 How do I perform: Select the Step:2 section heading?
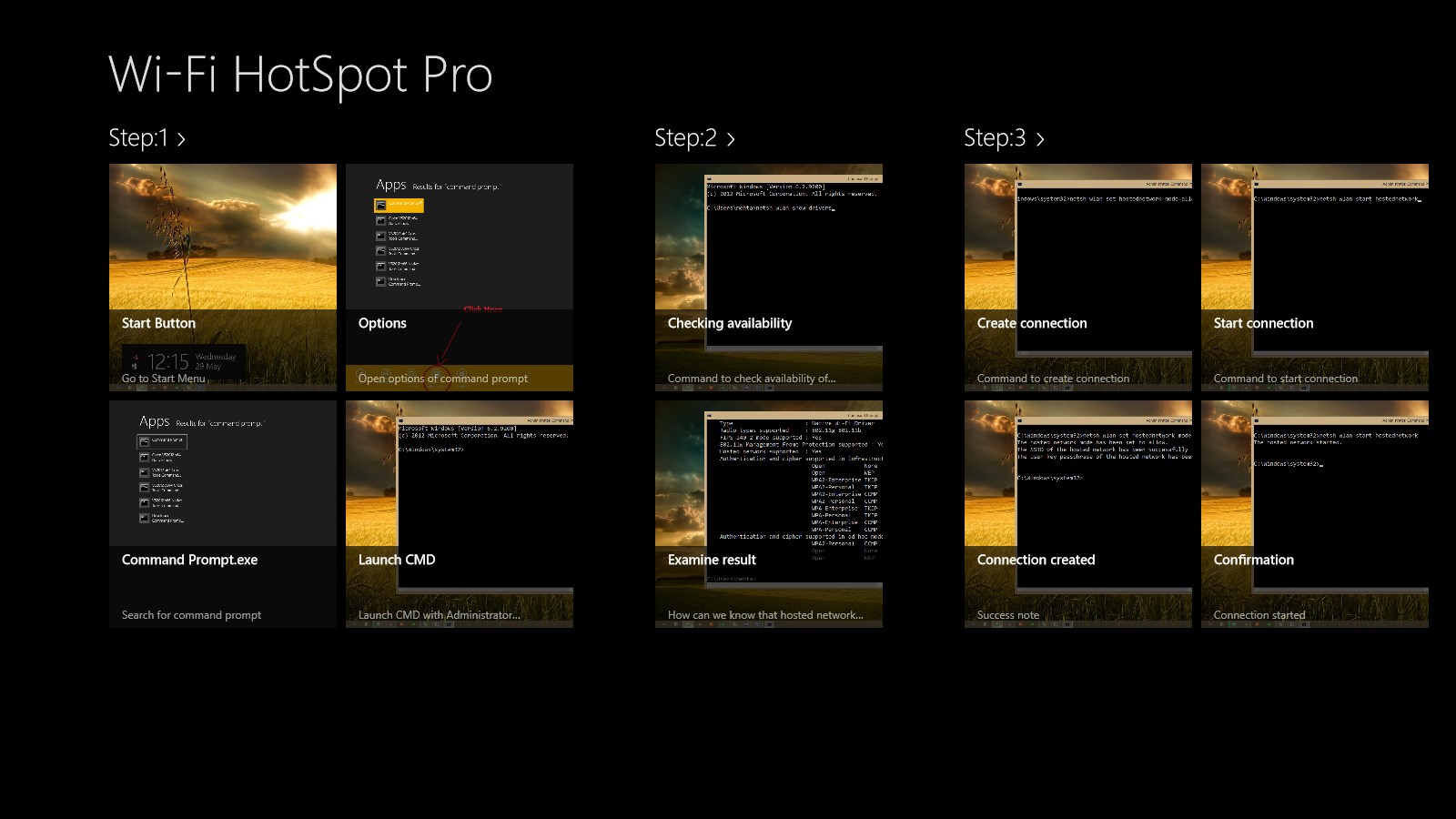point(687,138)
